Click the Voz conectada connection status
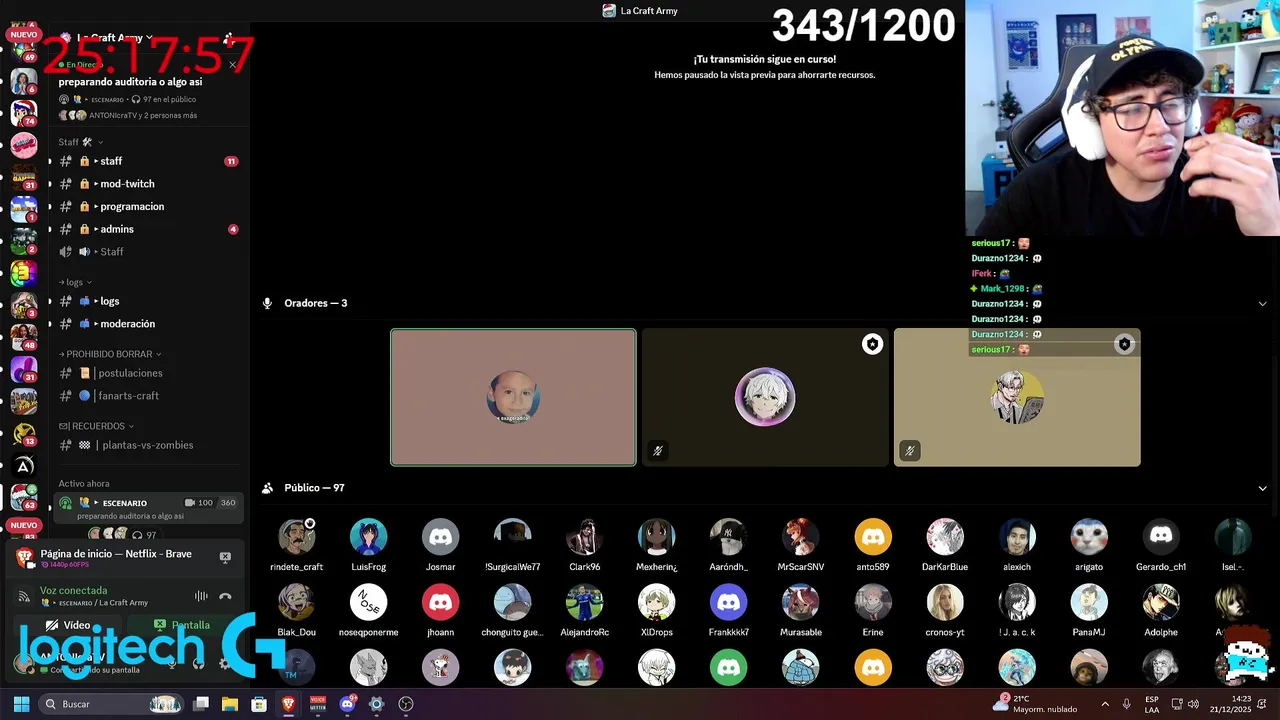The width and height of the screenshot is (1280, 720). 73,591
